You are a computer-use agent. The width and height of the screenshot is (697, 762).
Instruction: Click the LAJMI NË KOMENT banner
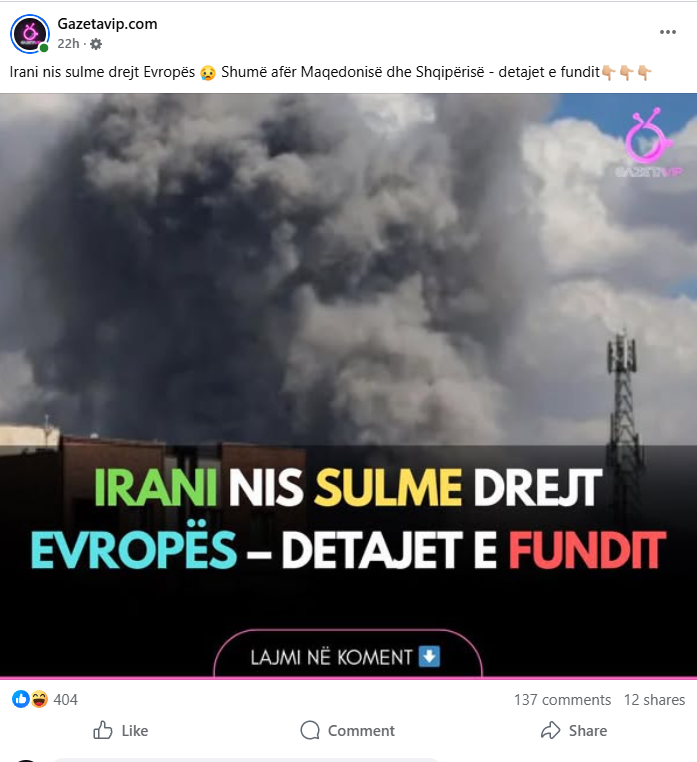[x=348, y=656]
